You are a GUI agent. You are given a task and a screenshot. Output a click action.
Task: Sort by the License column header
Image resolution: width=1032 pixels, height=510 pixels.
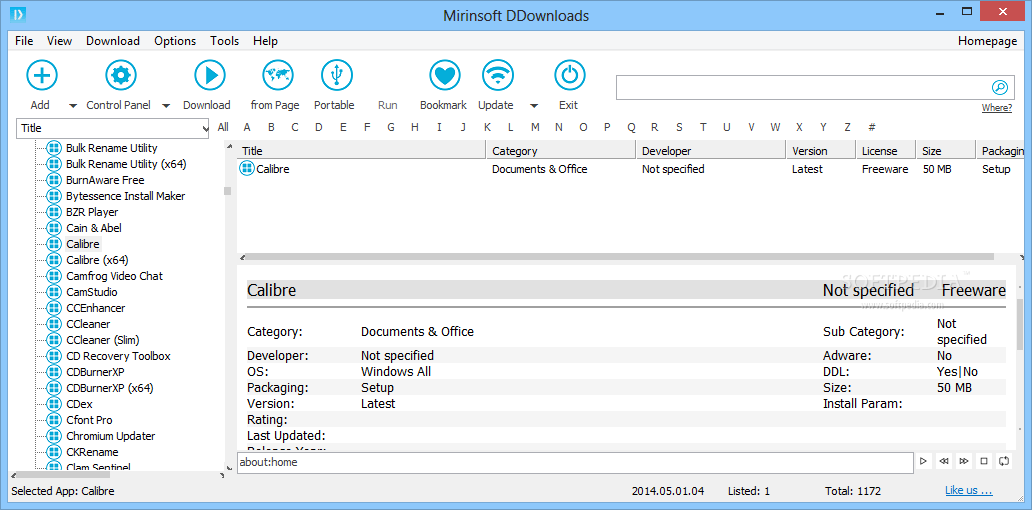point(886,151)
